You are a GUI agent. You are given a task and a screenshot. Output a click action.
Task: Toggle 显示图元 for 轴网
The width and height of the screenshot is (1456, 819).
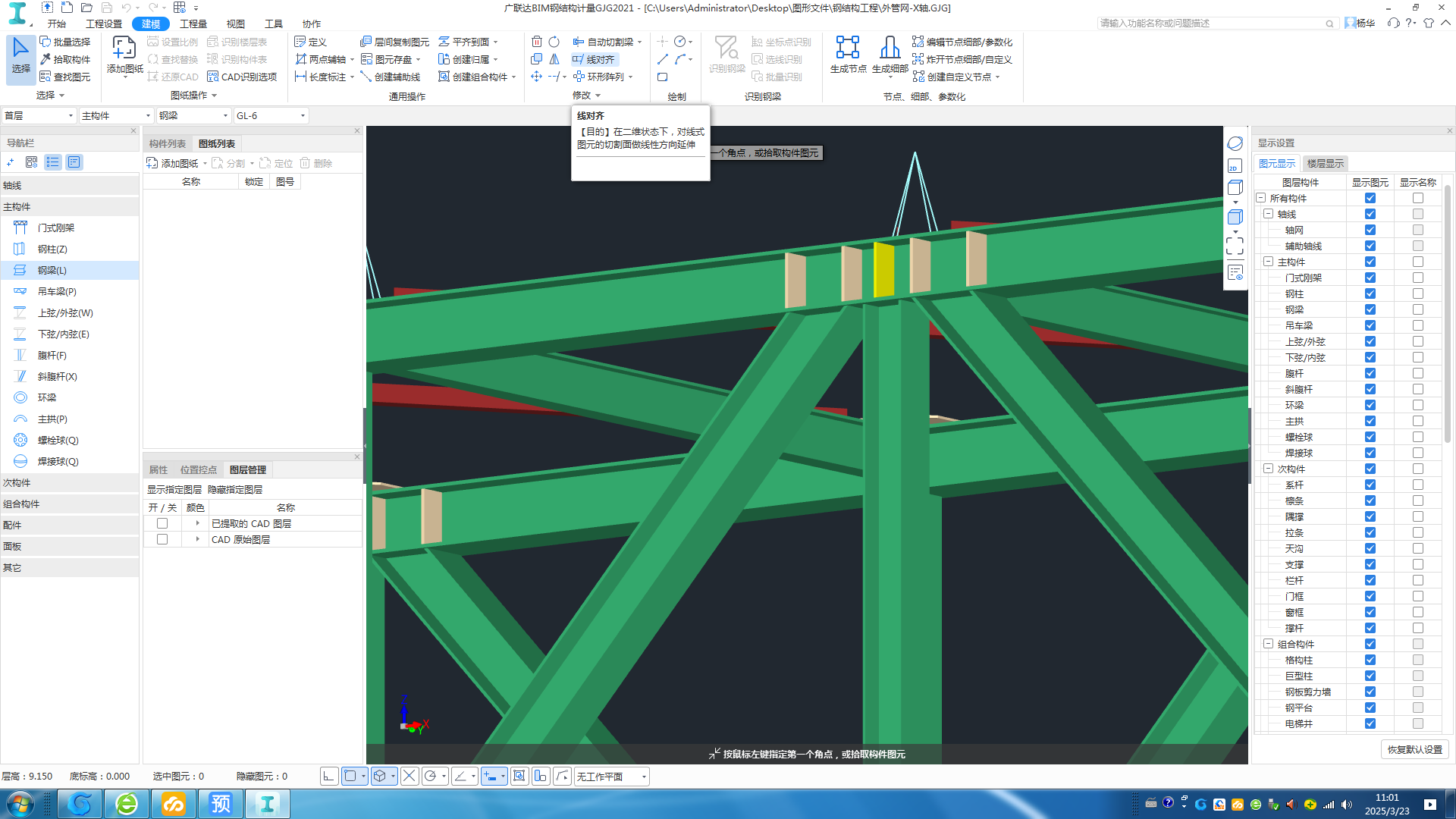click(x=1370, y=230)
